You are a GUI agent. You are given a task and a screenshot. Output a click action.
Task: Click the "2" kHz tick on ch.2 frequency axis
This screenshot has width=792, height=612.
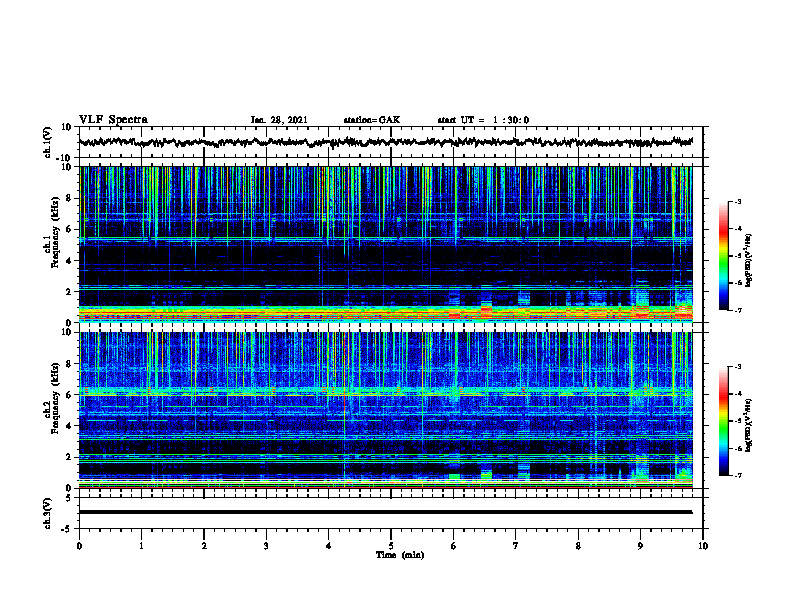pyautogui.click(x=69, y=457)
